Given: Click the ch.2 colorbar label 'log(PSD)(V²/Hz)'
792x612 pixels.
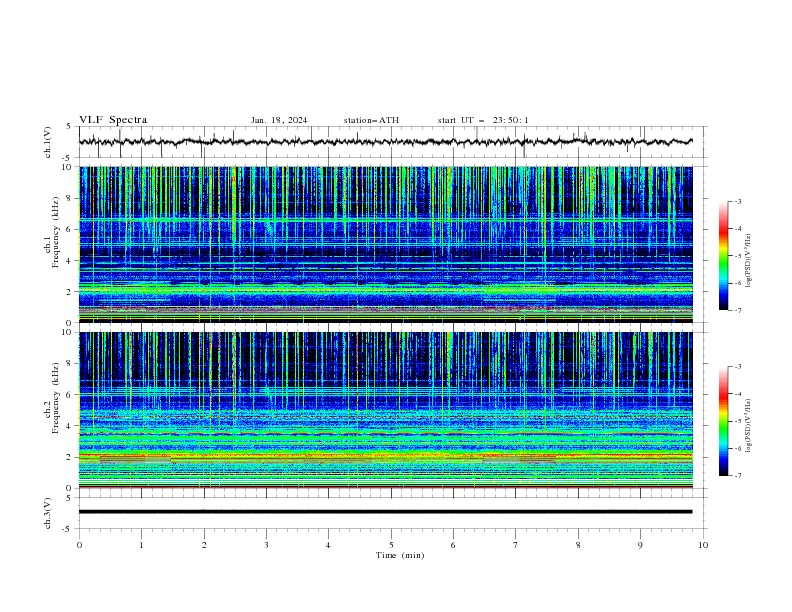Looking at the screenshot, I should tap(749, 425).
